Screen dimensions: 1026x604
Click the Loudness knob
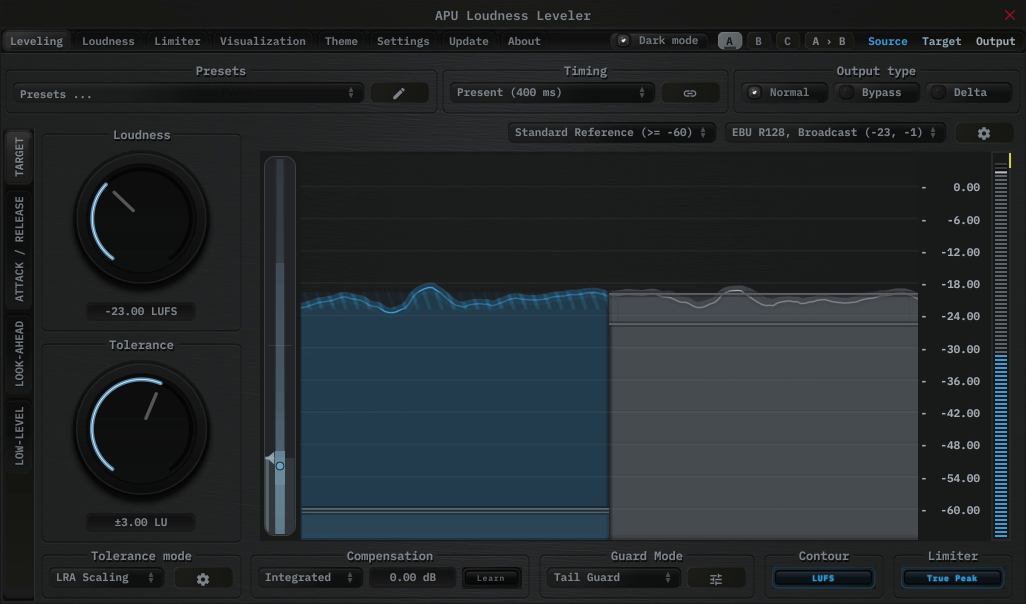tap(141, 219)
